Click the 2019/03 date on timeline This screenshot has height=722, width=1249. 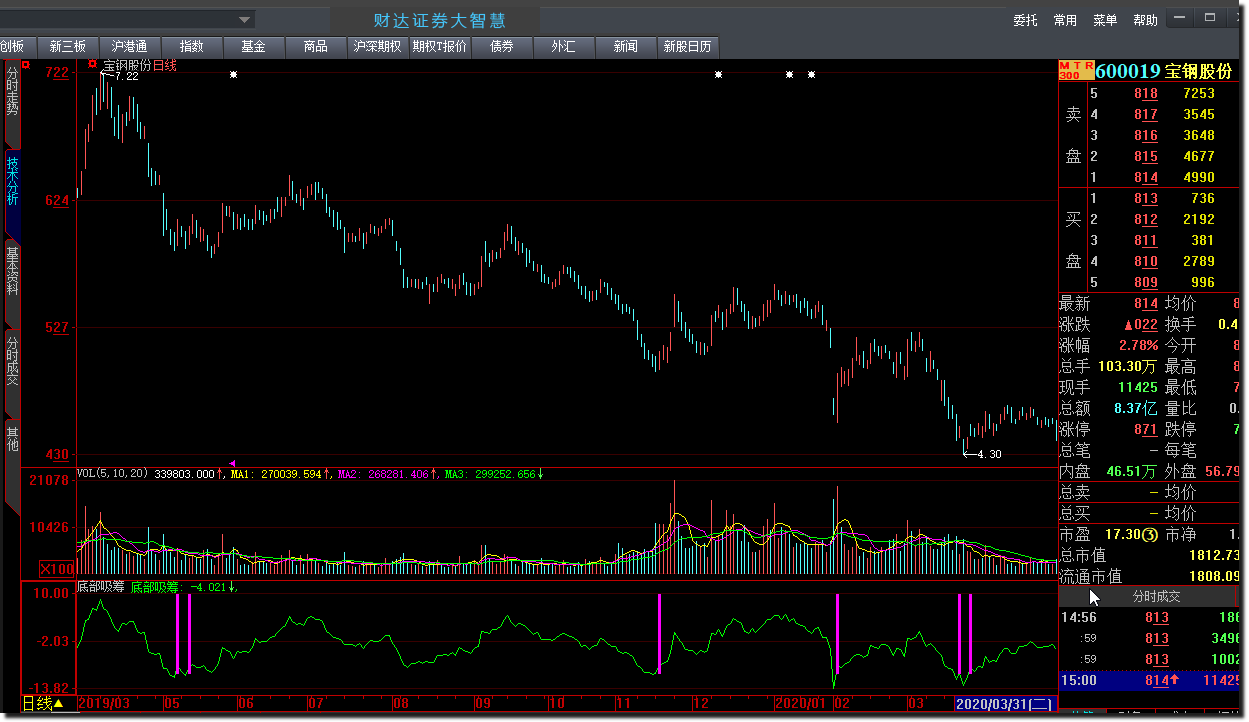tap(104, 704)
